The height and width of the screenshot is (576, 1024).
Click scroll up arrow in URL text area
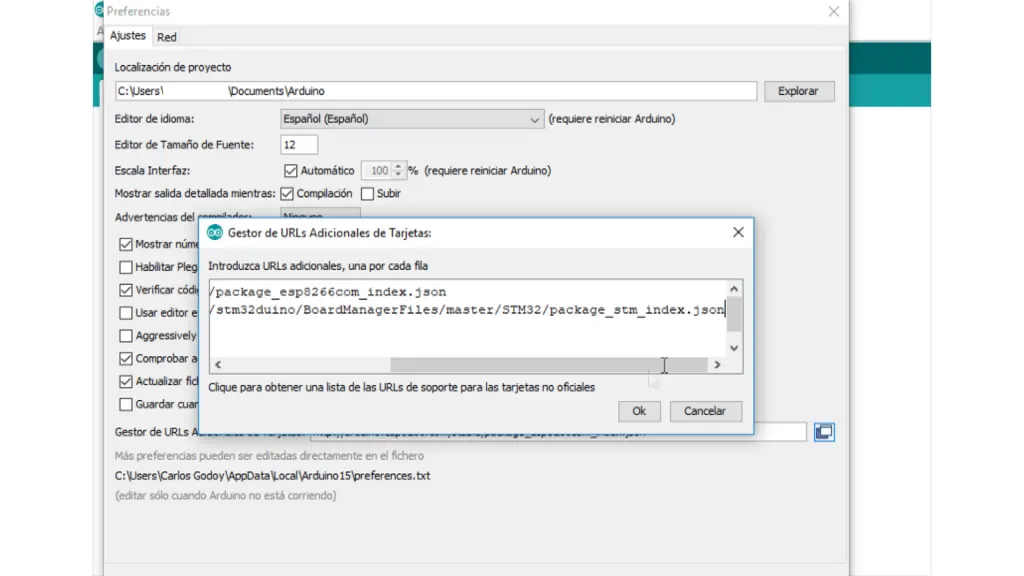click(734, 289)
